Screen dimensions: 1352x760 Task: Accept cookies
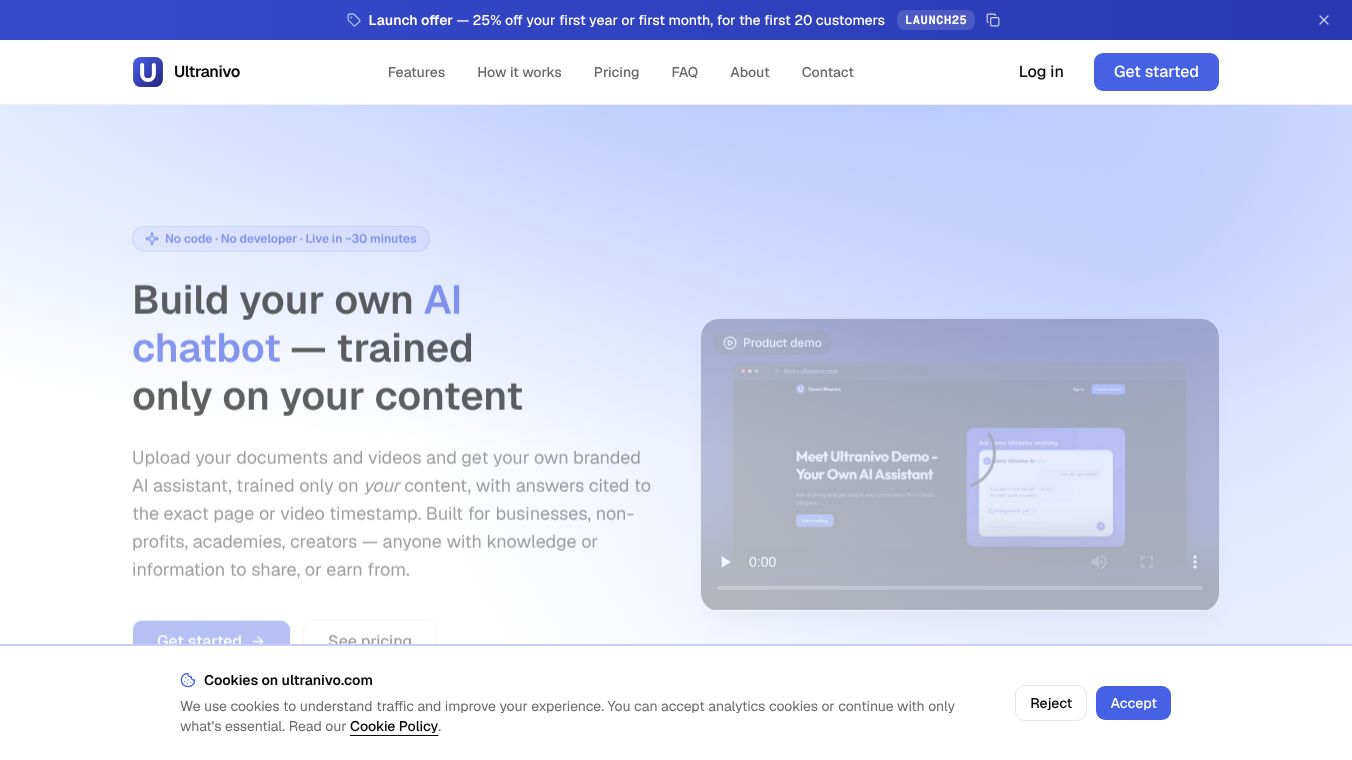[x=1133, y=703]
